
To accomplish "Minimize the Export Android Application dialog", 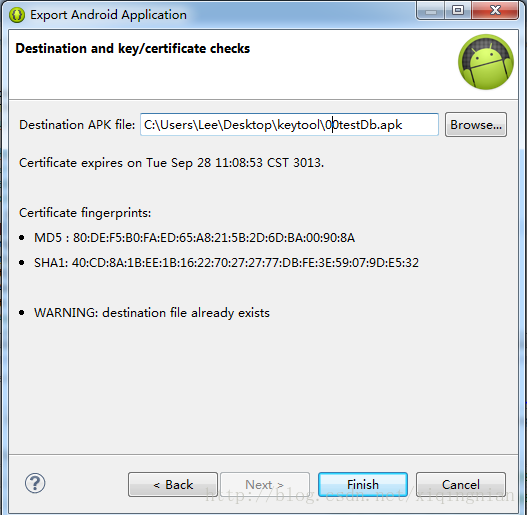I will point(431,11).
